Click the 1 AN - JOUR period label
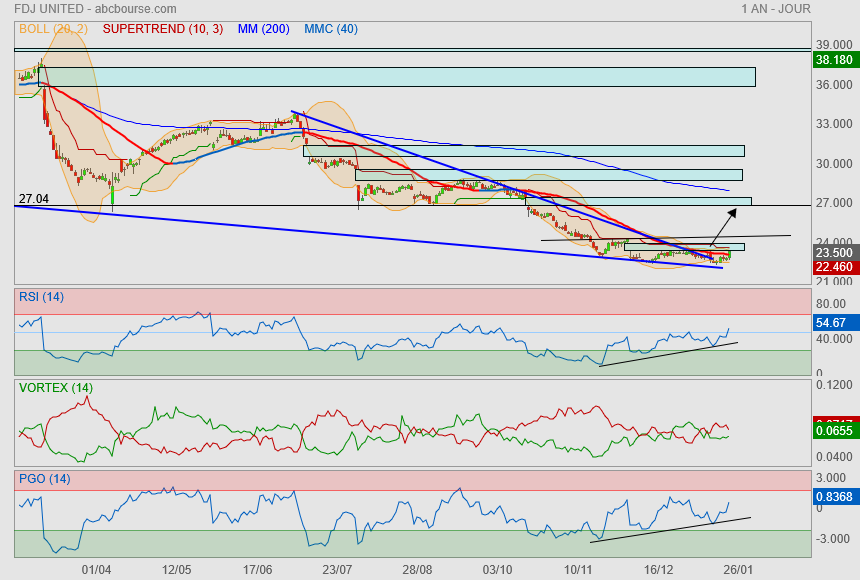Screen dimensions: 860x580 pos(776,9)
